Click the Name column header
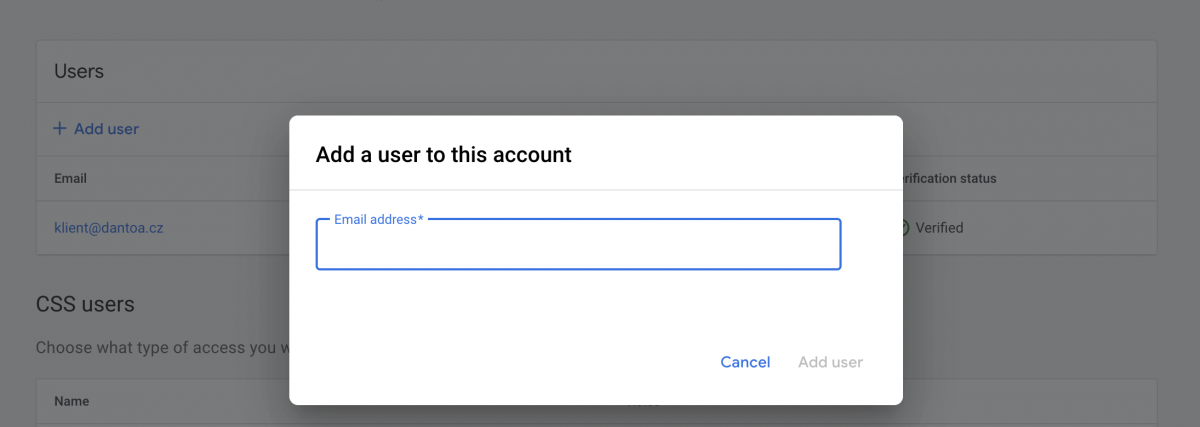1200x427 pixels. [71, 401]
